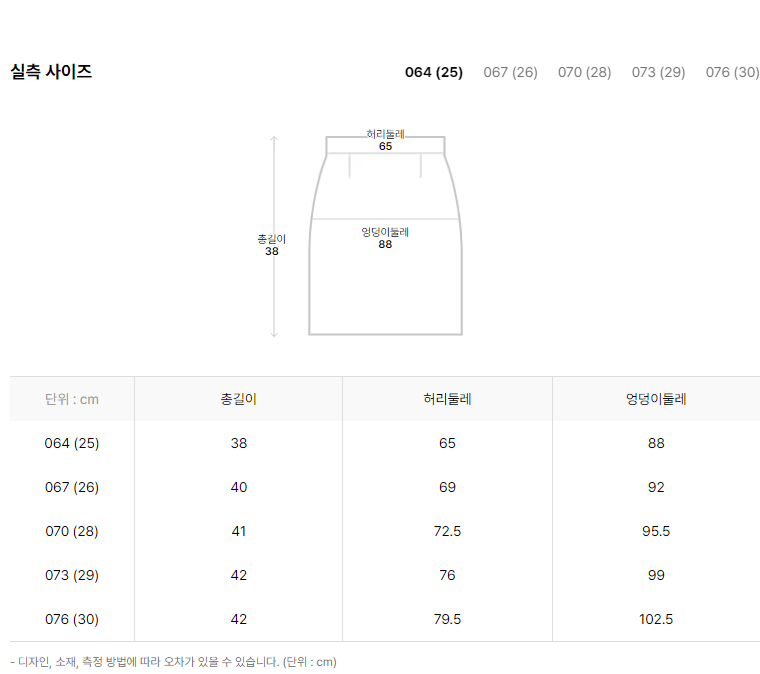
Task: Click the 단위 : cm header cell
Action: coord(72,399)
